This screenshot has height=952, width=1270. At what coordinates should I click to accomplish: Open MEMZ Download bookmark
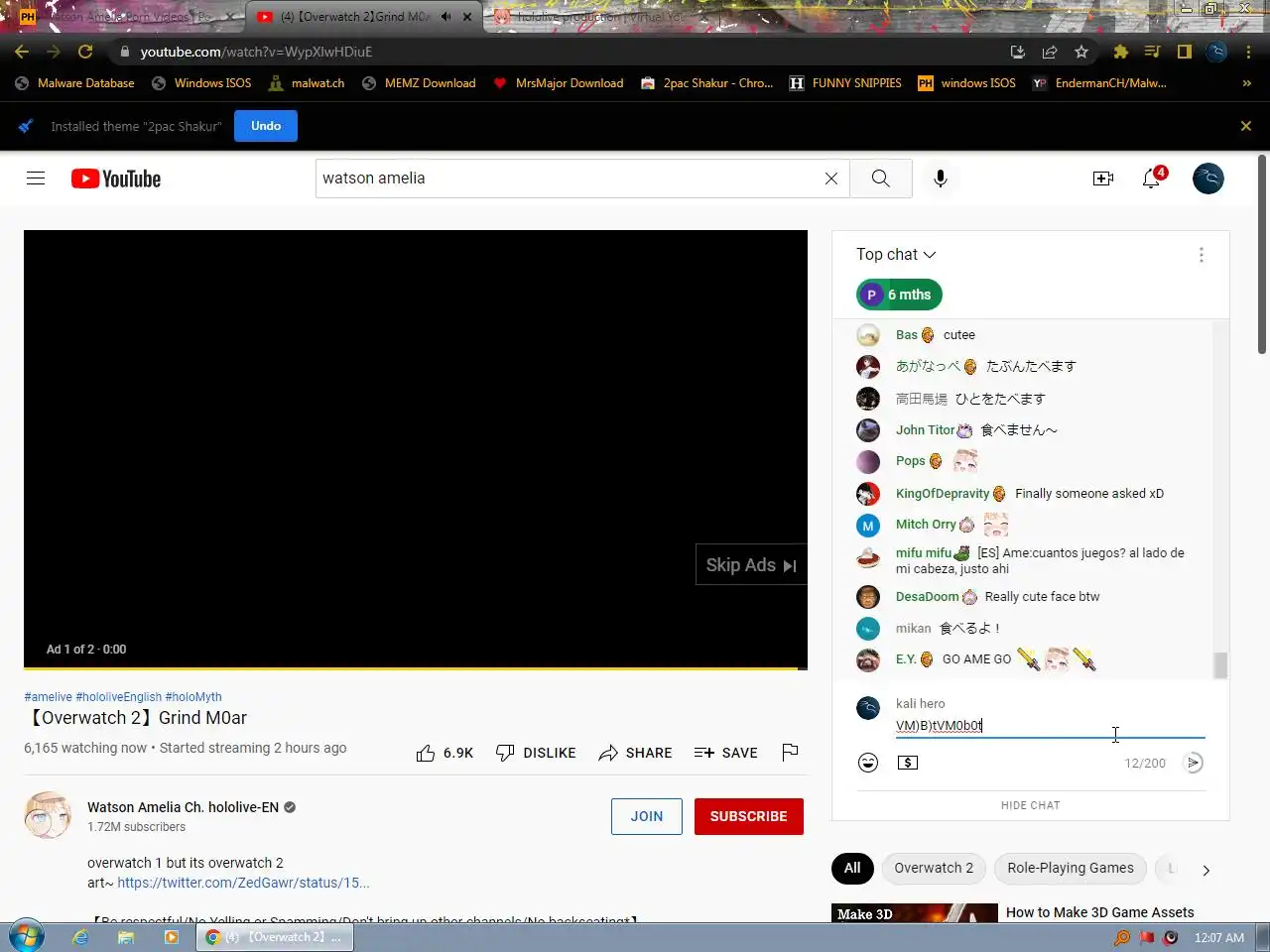[419, 83]
